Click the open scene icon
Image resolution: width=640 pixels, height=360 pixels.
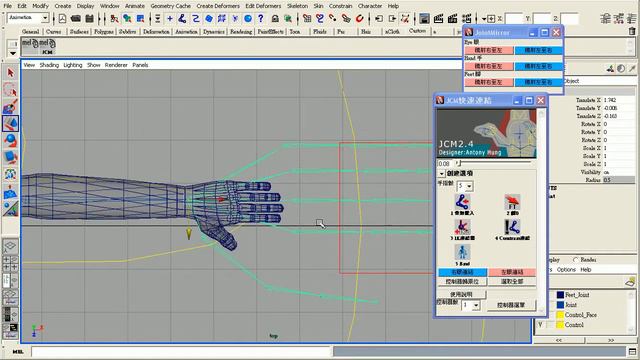tap(76, 18)
